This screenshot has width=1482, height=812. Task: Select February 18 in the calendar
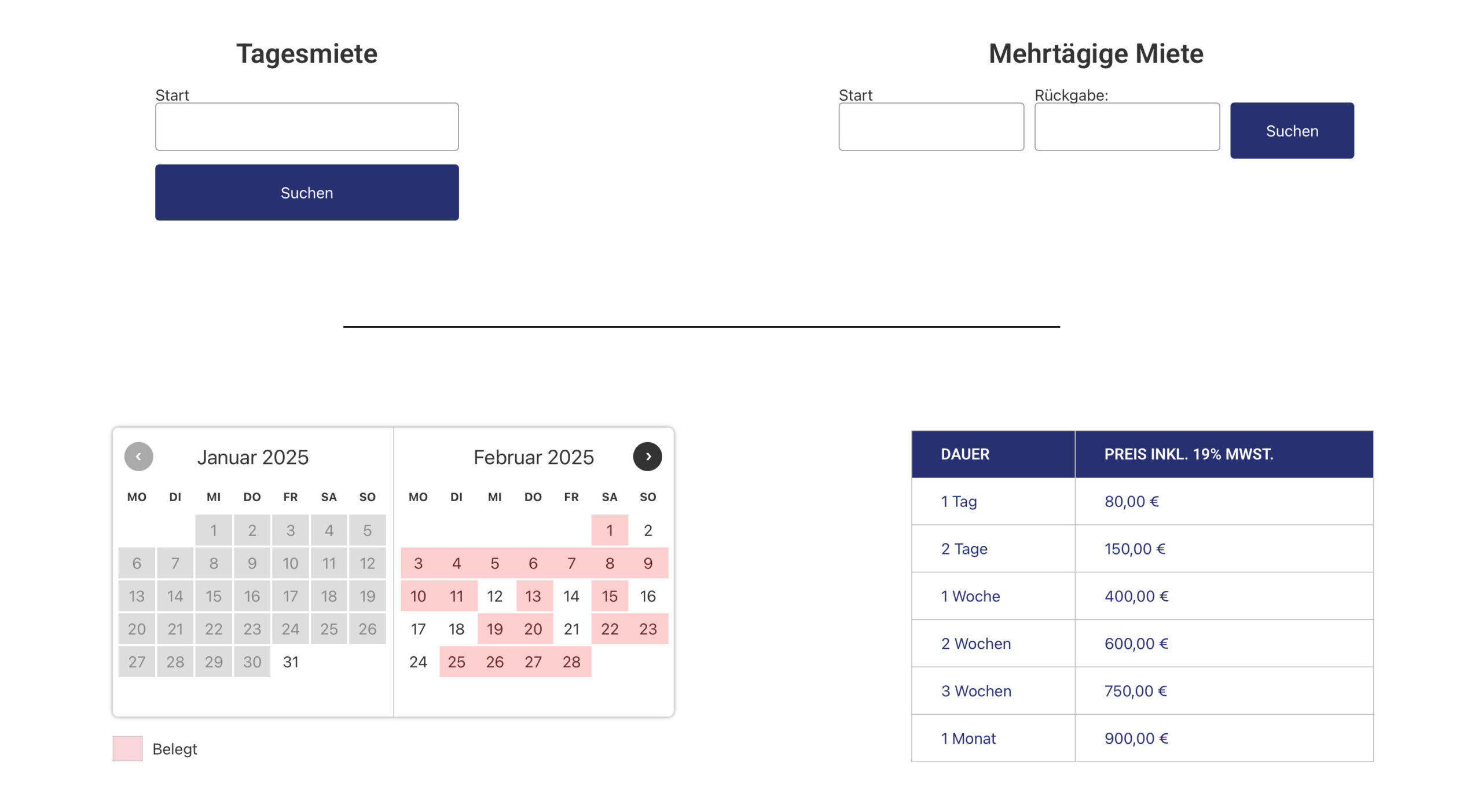(456, 629)
